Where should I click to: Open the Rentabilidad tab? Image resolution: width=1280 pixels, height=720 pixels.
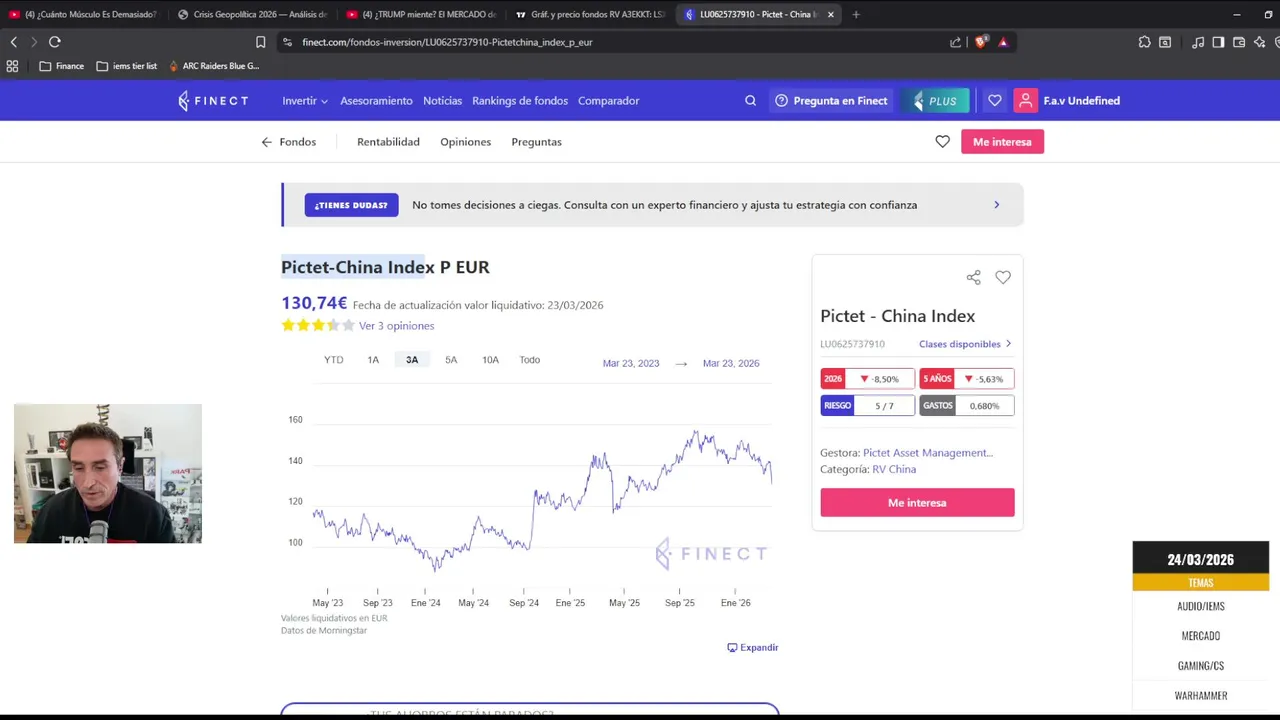click(x=388, y=142)
